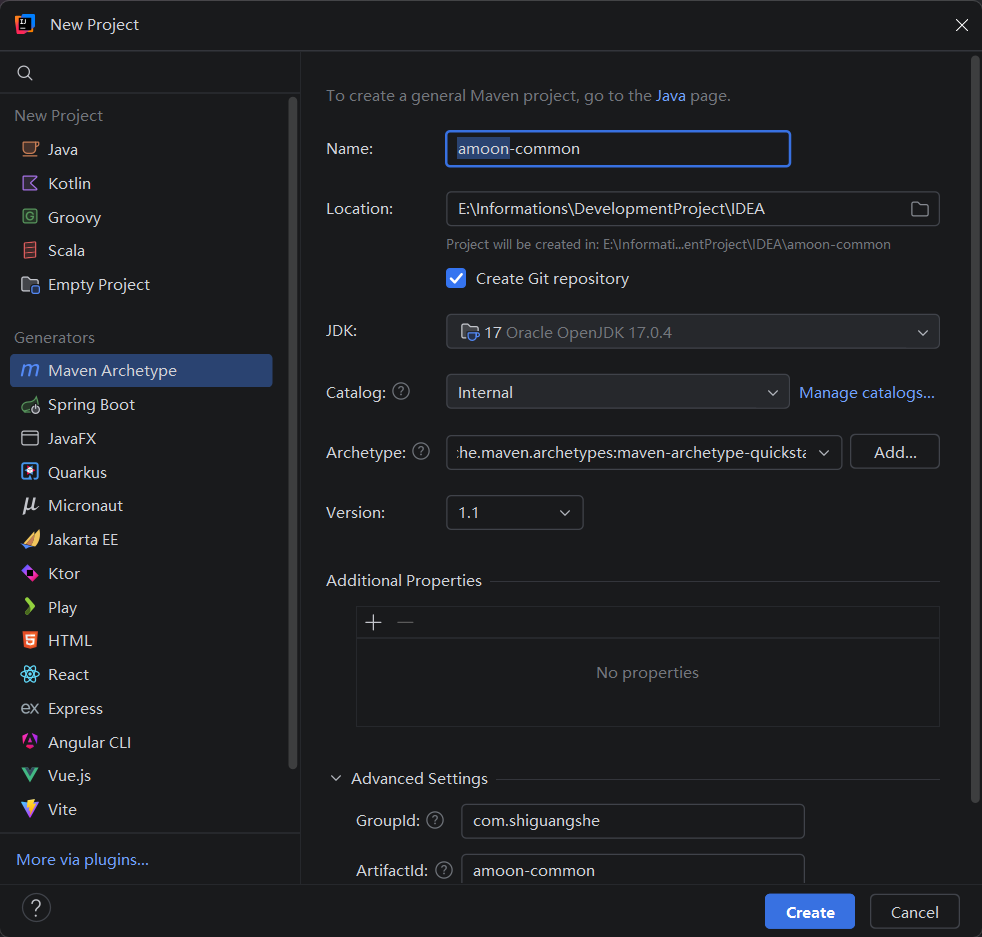Open the Archetype combo box
982x937 pixels.
point(644,452)
